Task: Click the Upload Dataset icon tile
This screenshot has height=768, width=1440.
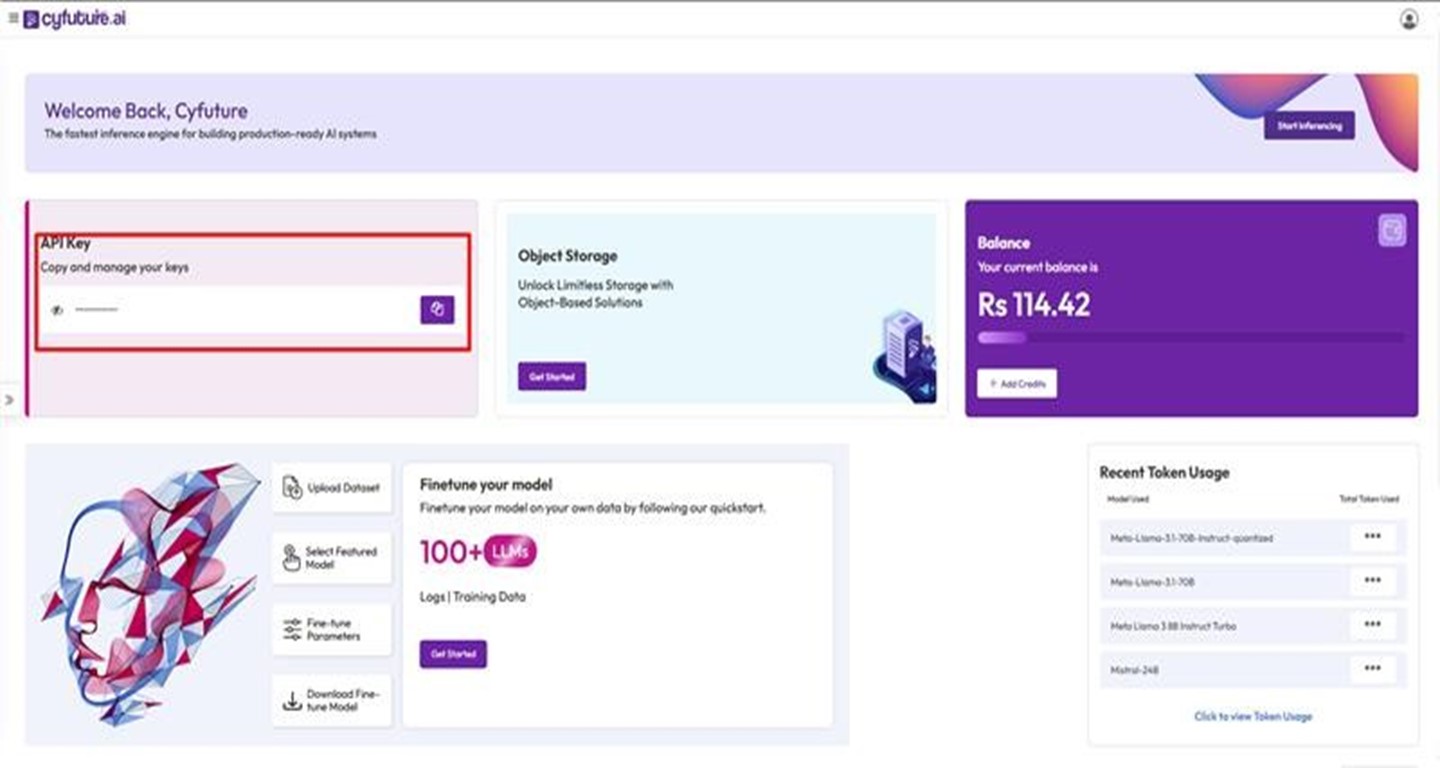Action: coord(331,488)
